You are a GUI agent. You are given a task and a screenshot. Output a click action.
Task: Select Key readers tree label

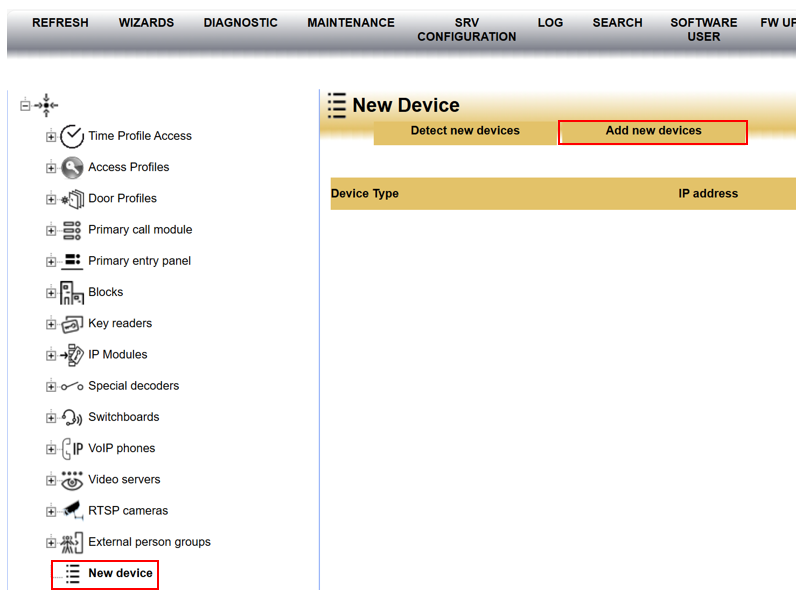[x=120, y=323]
